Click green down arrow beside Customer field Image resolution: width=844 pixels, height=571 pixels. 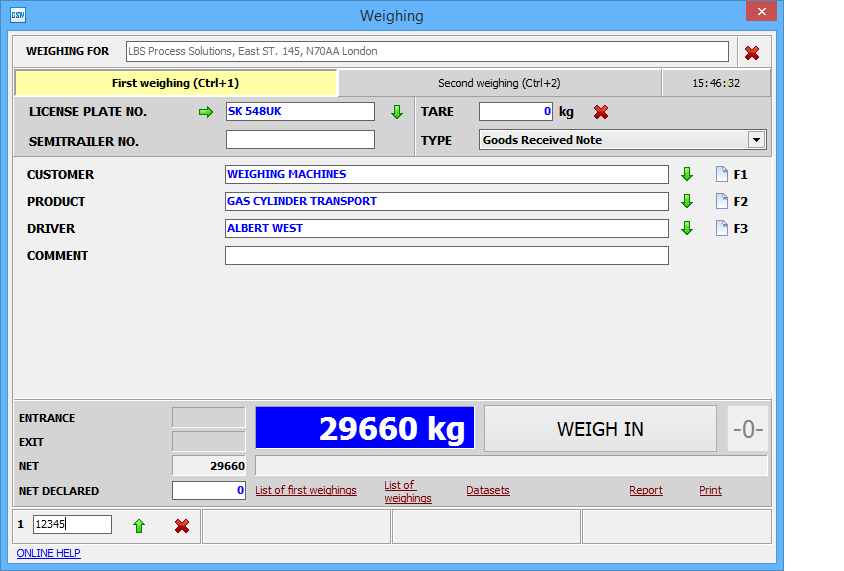coord(687,174)
